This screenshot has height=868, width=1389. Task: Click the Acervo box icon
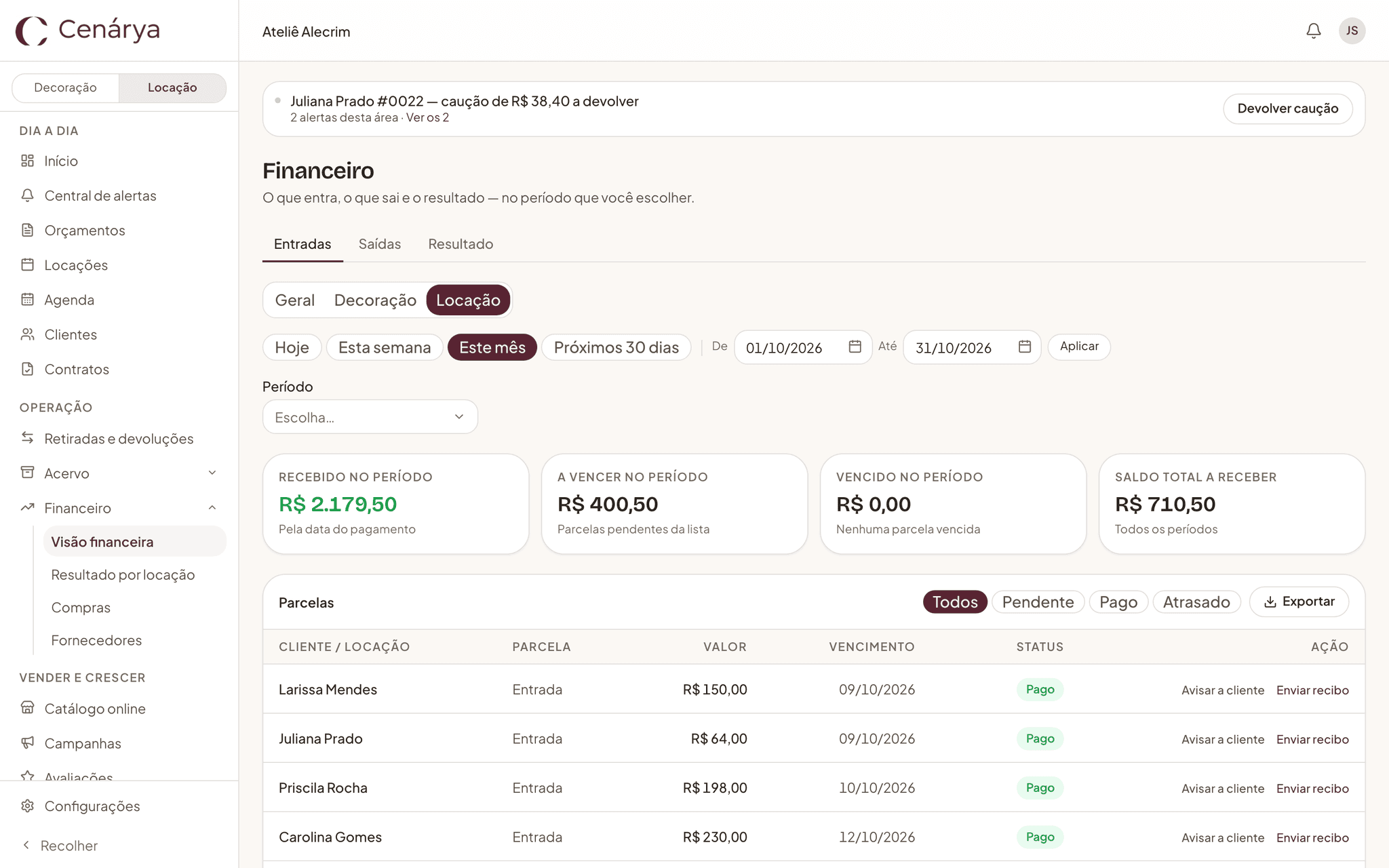[27, 473]
